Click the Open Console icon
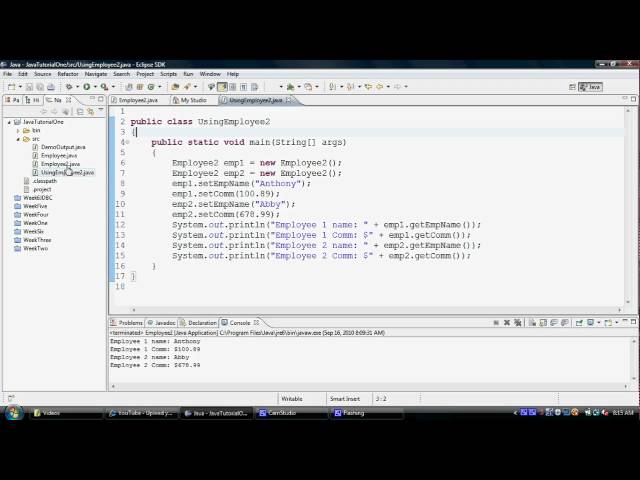Screen dimensions: 640x480 point(608,322)
